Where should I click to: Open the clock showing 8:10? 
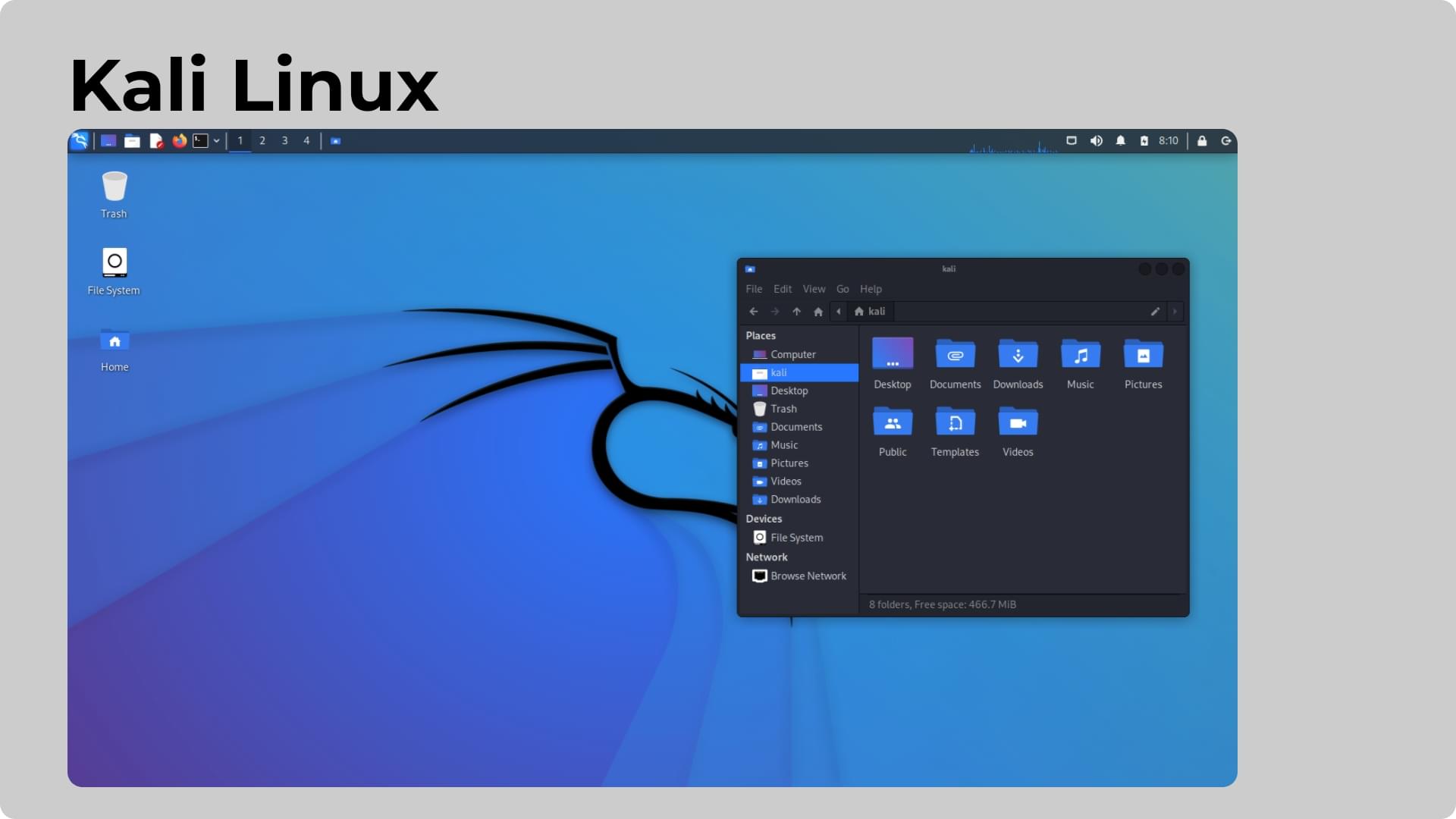click(1169, 141)
